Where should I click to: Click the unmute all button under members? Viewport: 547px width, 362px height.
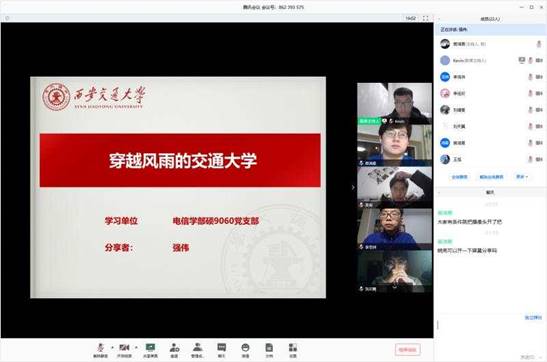point(491,177)
